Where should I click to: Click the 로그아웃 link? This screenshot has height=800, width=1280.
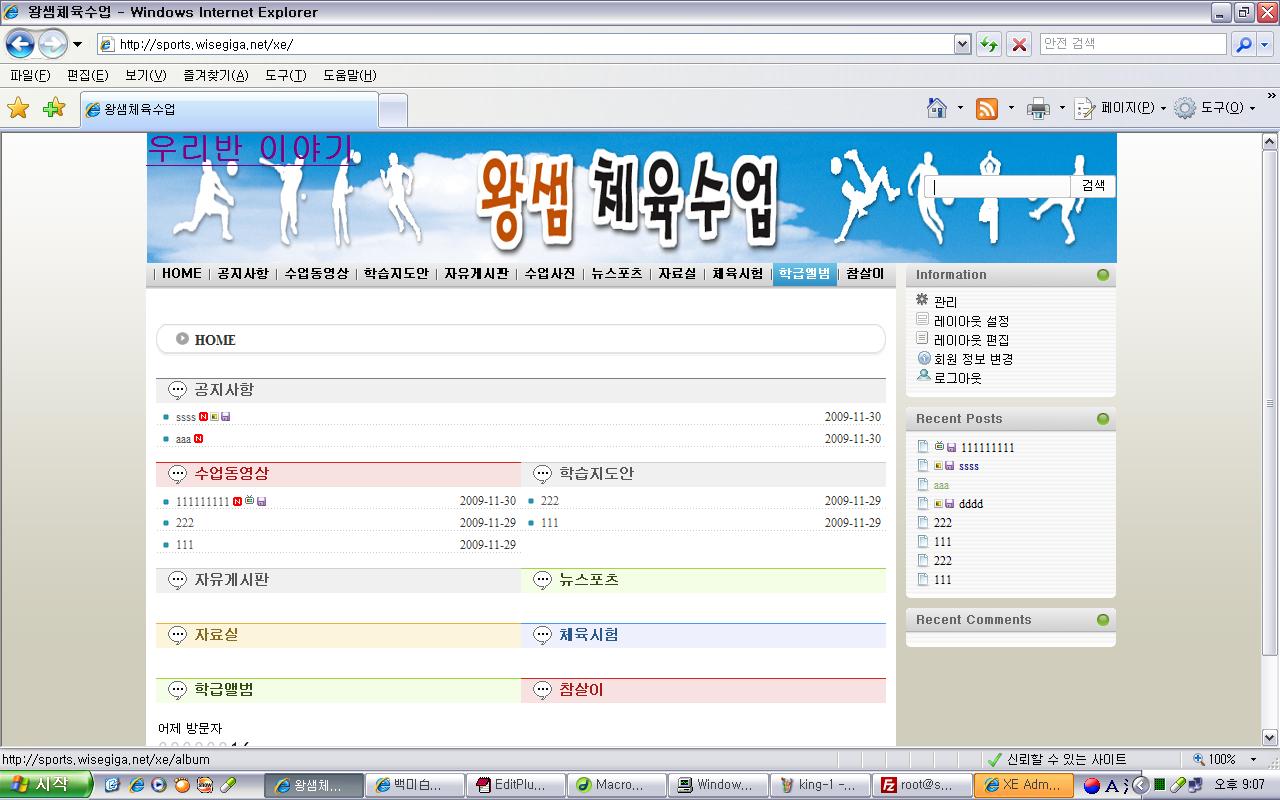(958, 378)
